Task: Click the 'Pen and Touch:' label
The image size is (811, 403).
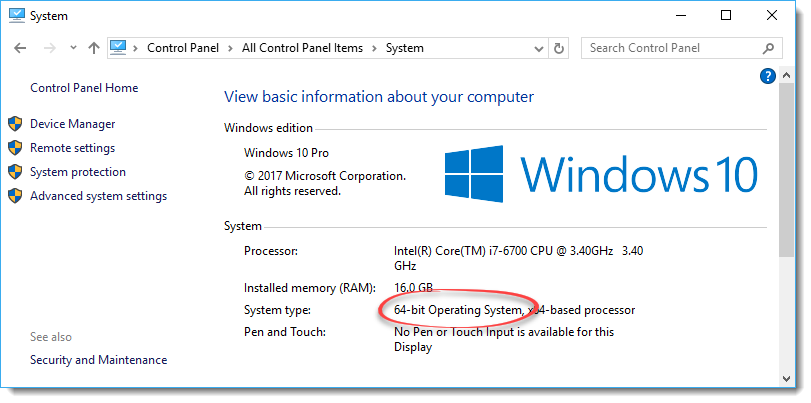Action: coord(284,332)
